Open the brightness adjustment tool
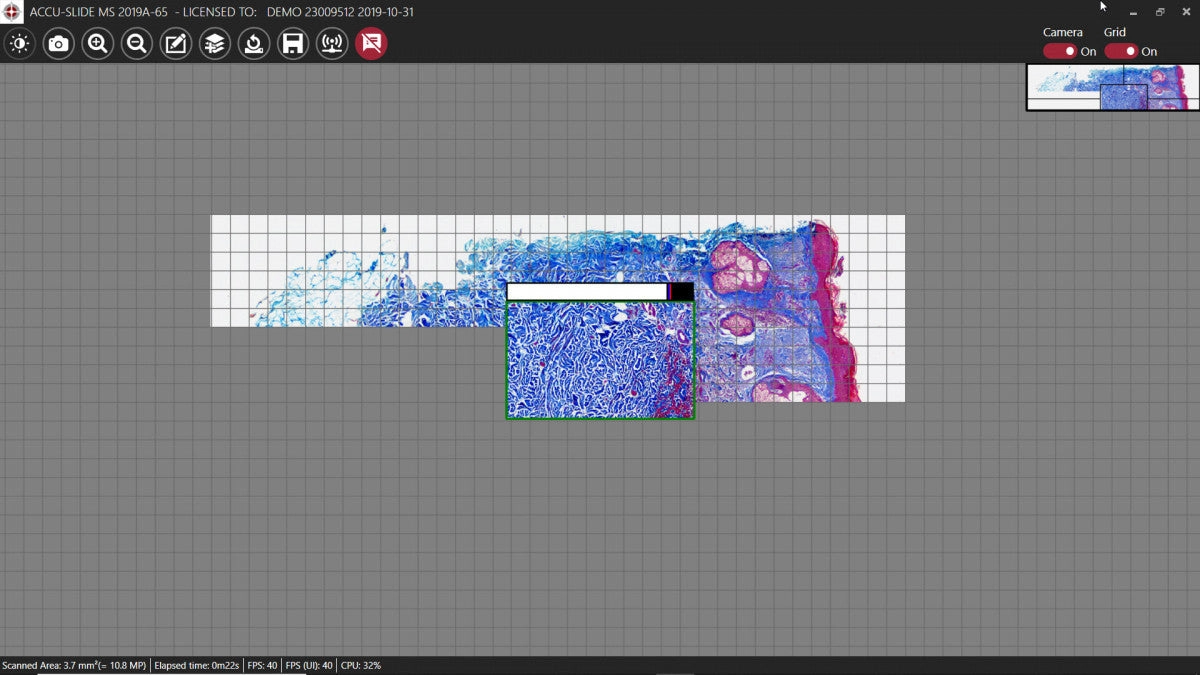 pos(19,43)
